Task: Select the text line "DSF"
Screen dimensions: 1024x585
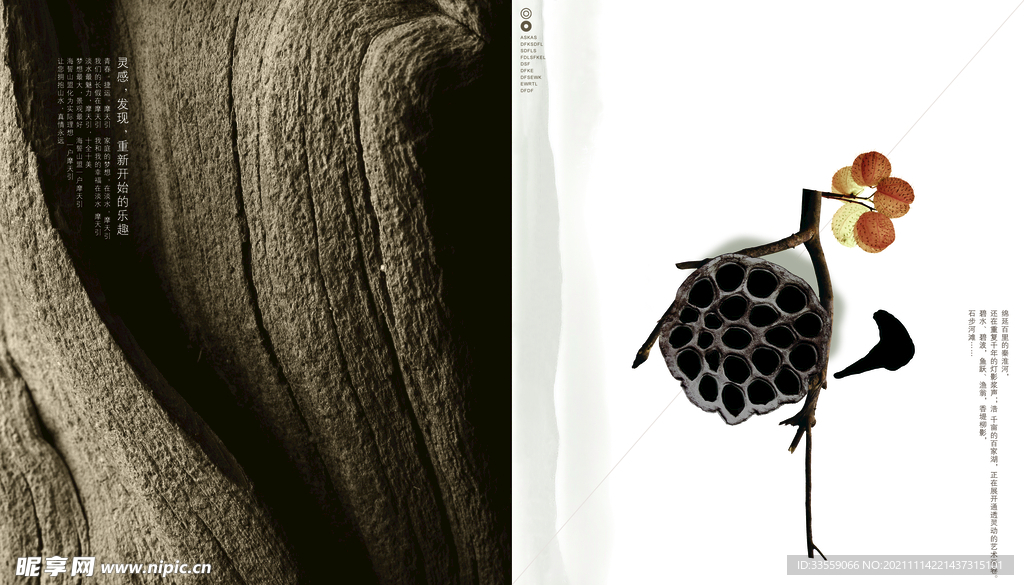Action: click(526, 64)
